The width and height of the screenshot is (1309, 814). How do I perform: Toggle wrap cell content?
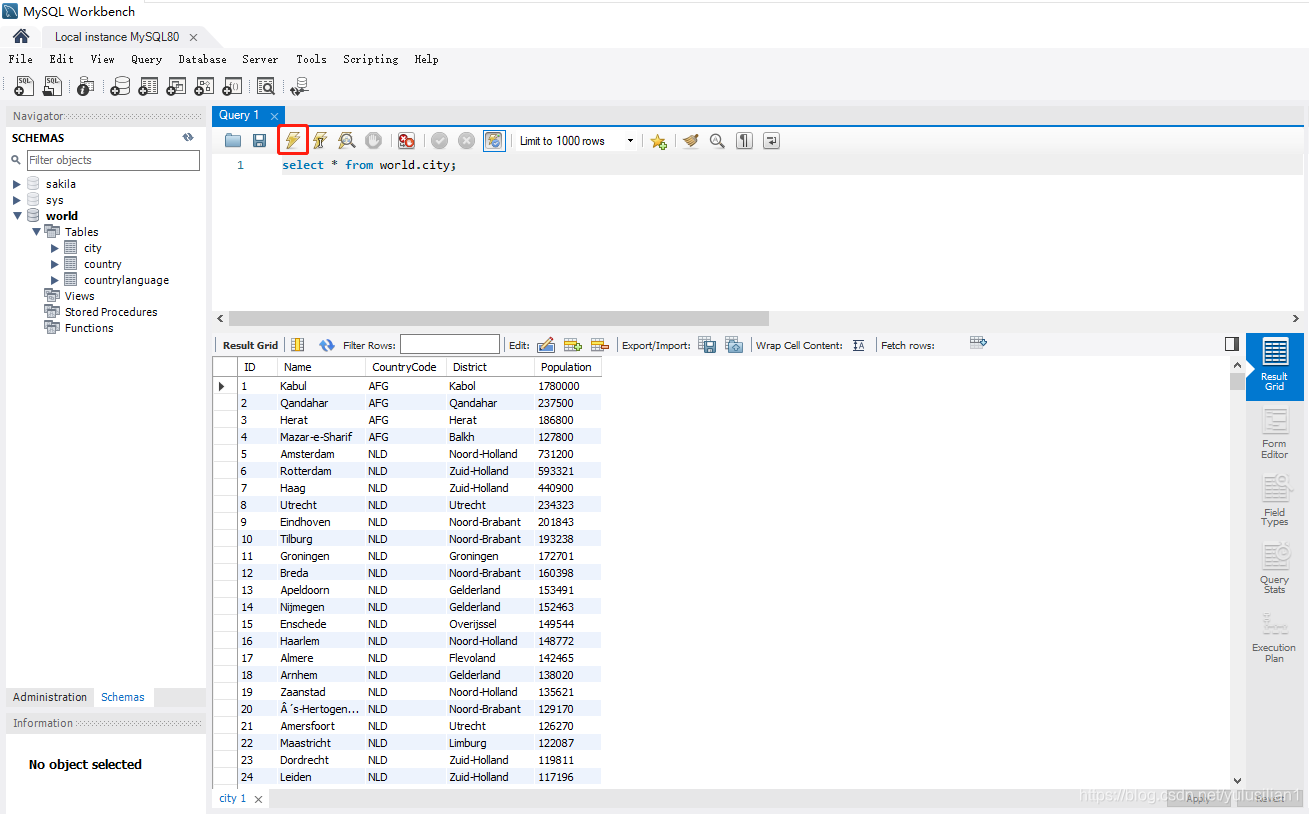[858, 345]
